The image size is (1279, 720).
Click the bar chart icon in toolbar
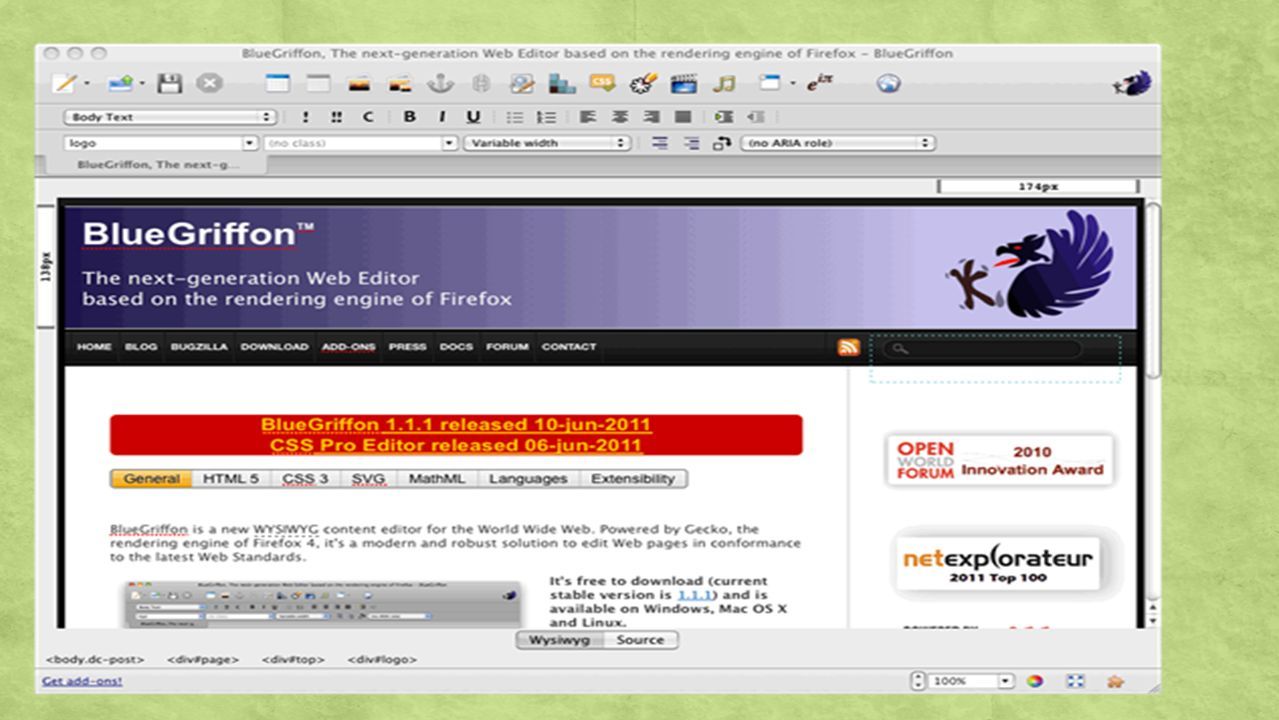(x=562, y=84)
